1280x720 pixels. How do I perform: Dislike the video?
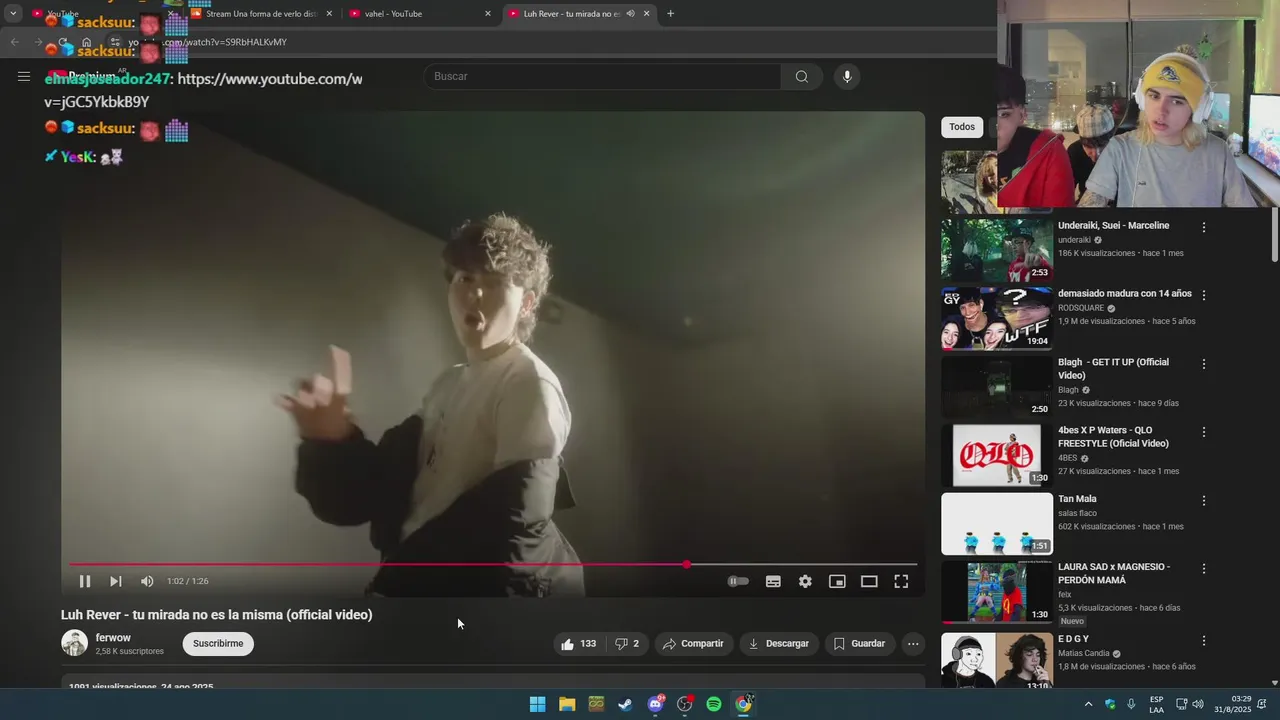627,644
